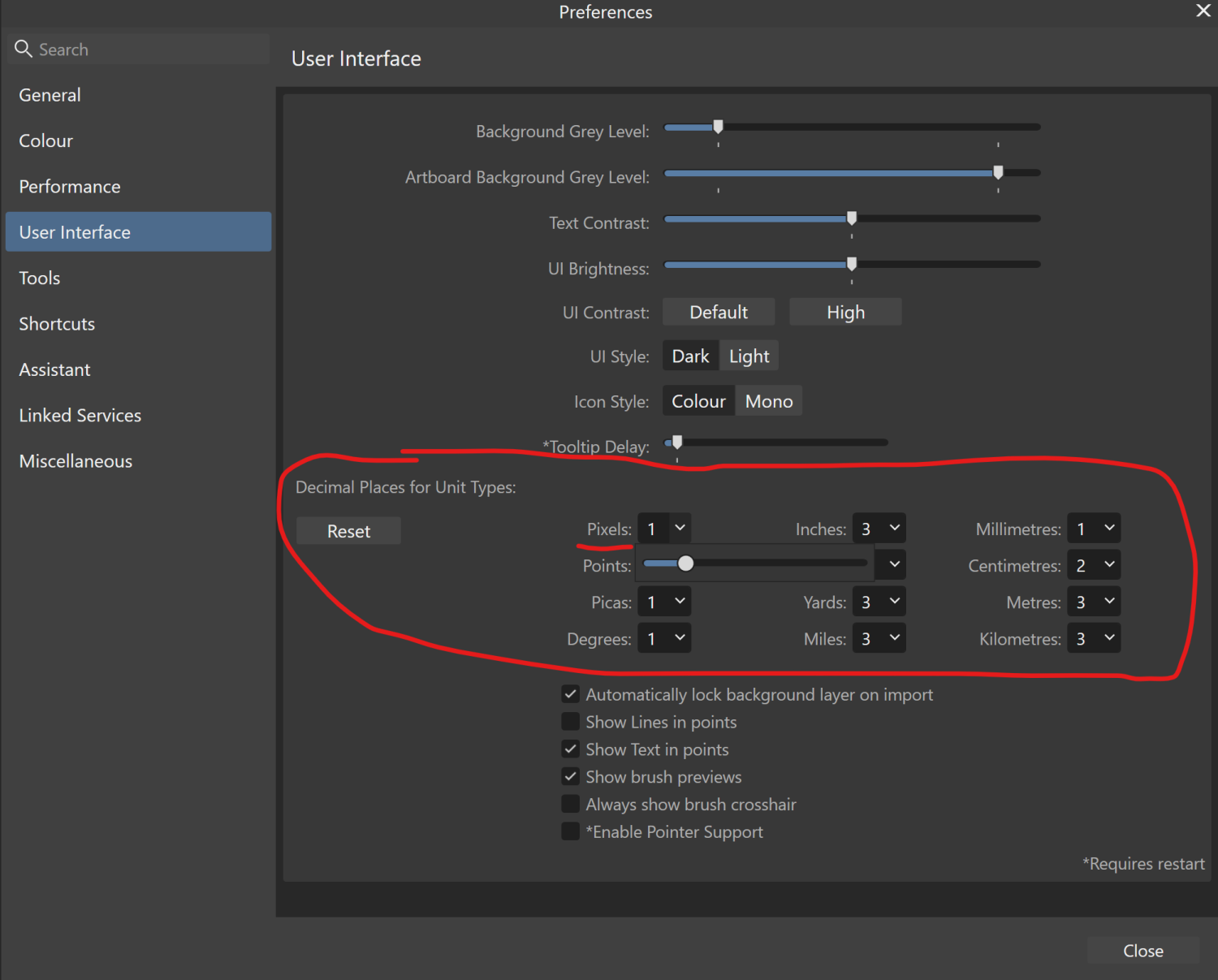This screenshot has height=980, width=1218.
Task: Expand the Millimetres decimal dropdown
Action: pos(1094,528)
